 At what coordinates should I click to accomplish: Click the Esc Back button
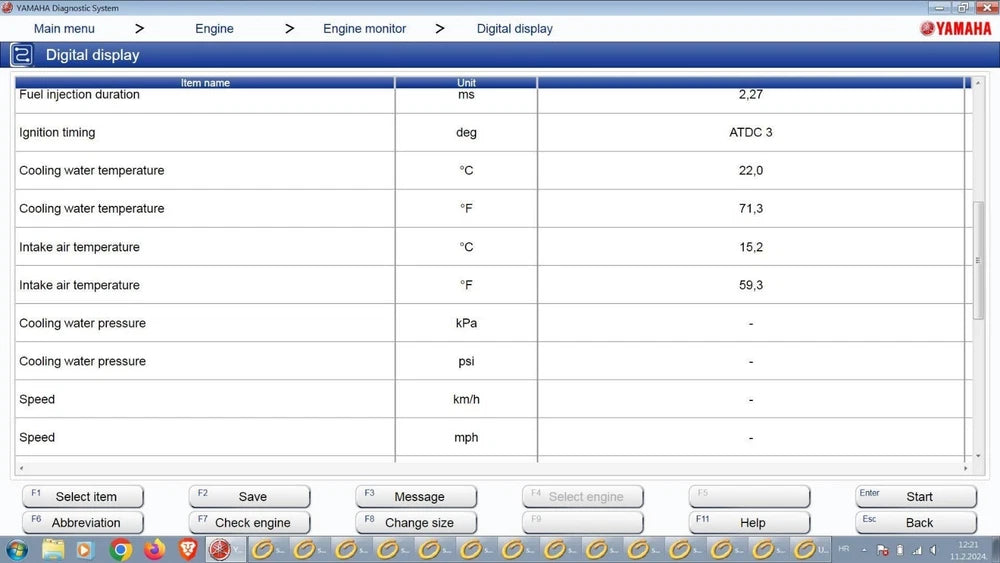pyautogui.click(x=916, y=522)
